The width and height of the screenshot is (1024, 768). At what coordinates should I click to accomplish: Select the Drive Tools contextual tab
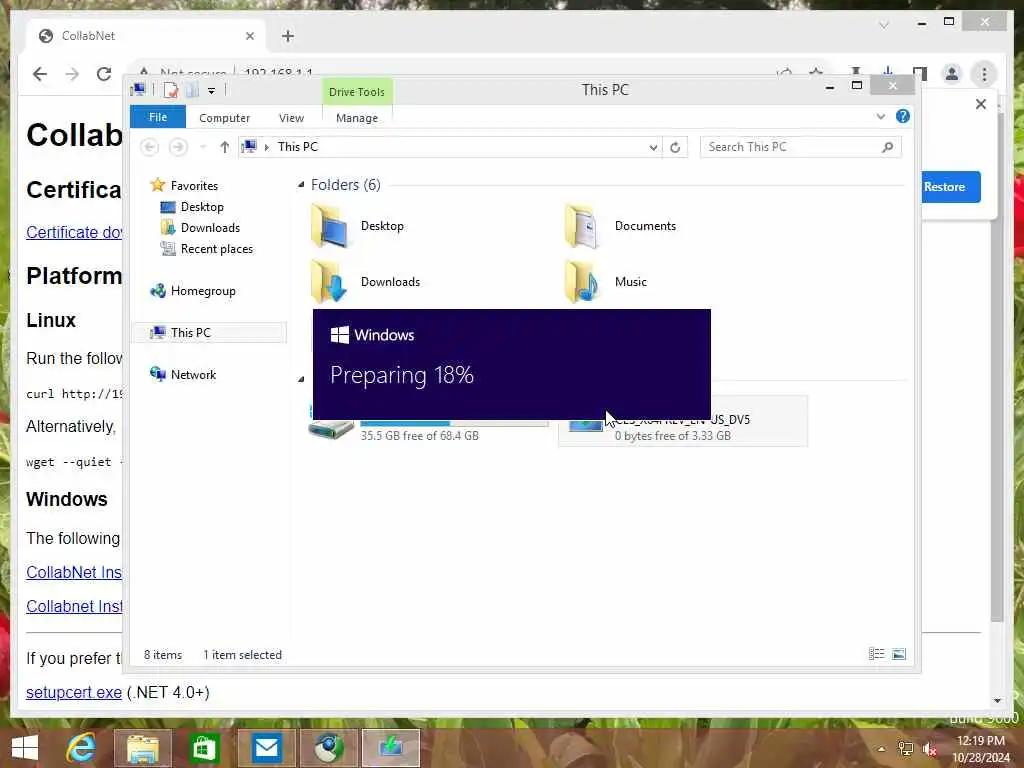[x=357, y=92]
